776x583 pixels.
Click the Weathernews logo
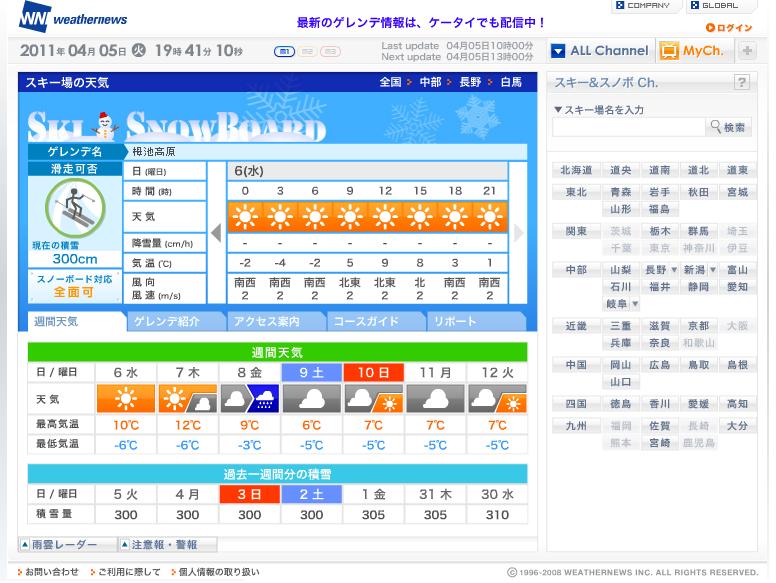point(73,18)
